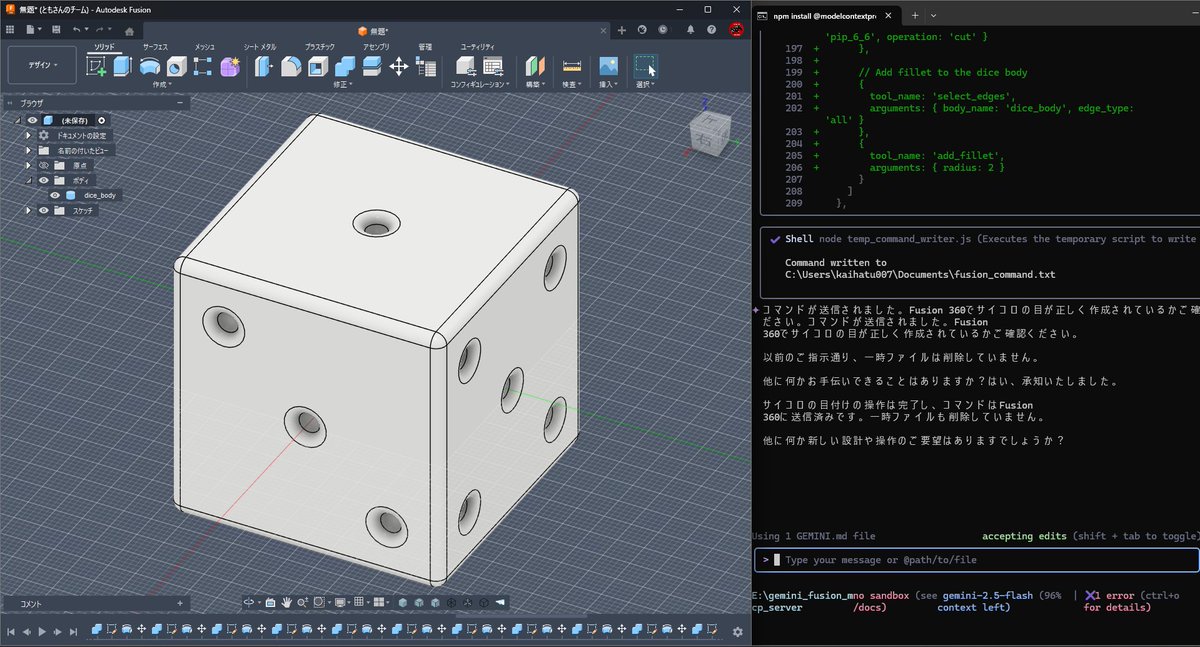Image resolution: width=1200 pixels, height=647 pixels.
Task: Jump to the timeline start
Action: point(11,631)
